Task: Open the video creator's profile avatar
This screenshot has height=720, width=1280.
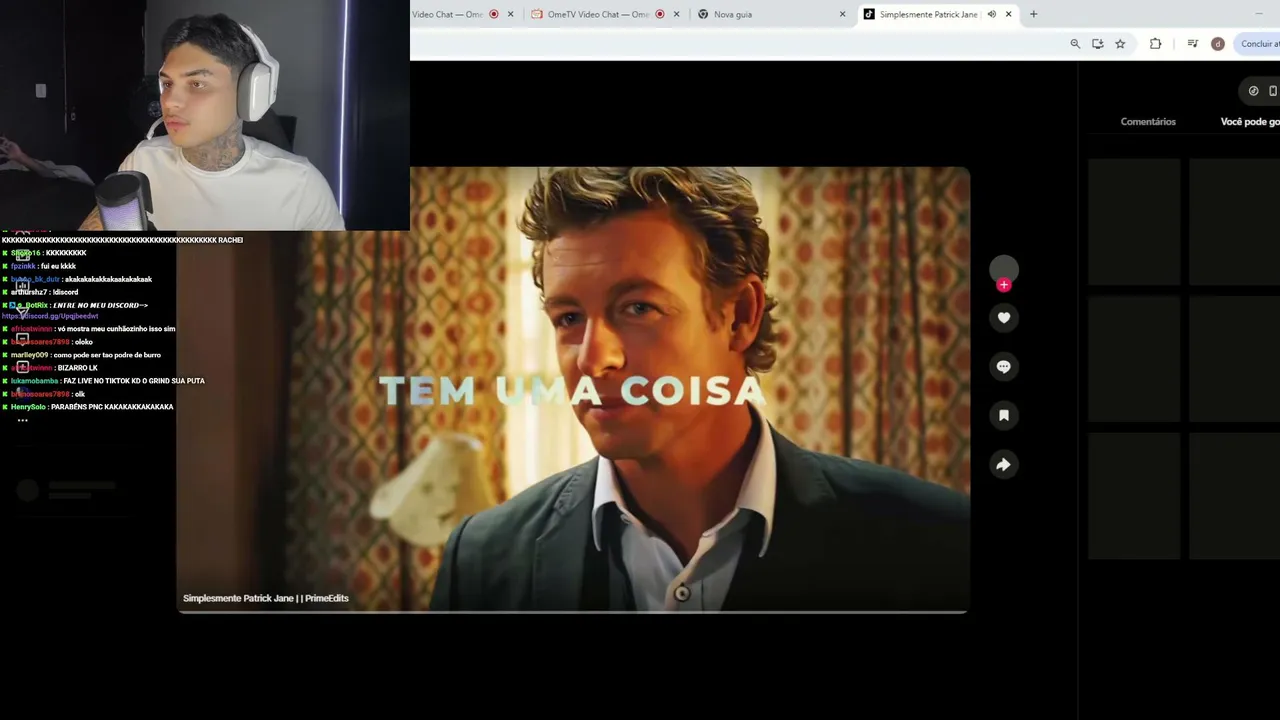Action: 1004,269
